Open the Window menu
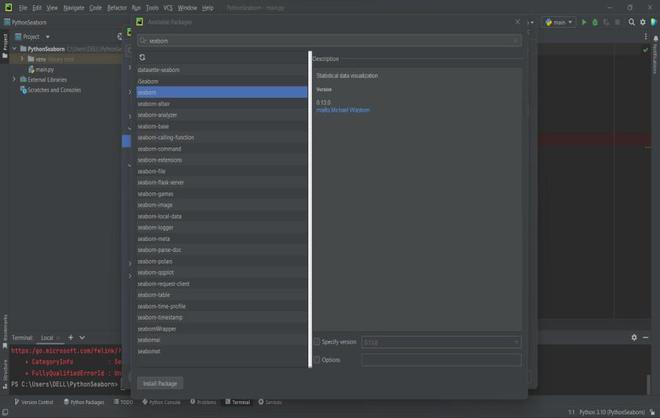 click(x=187, y=8)
